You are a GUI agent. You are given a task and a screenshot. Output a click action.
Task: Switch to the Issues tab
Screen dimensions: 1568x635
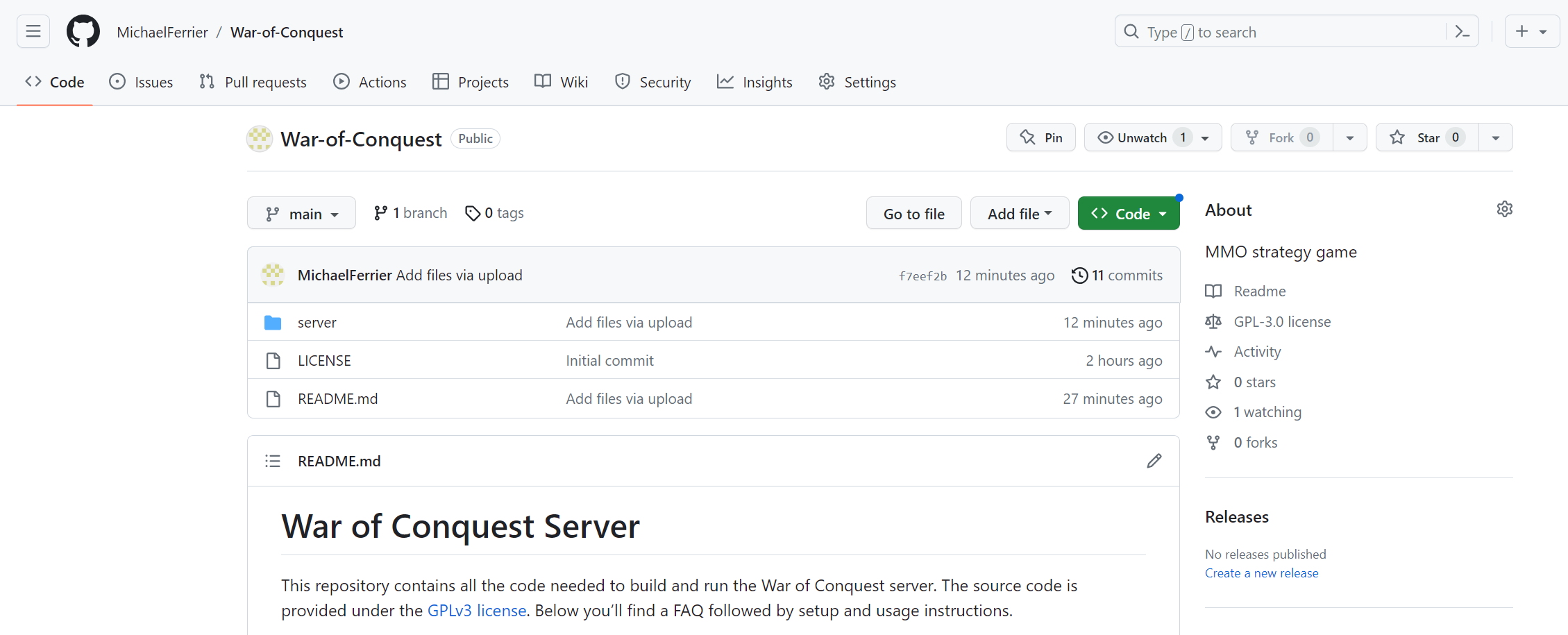click(x=141, y=82)
